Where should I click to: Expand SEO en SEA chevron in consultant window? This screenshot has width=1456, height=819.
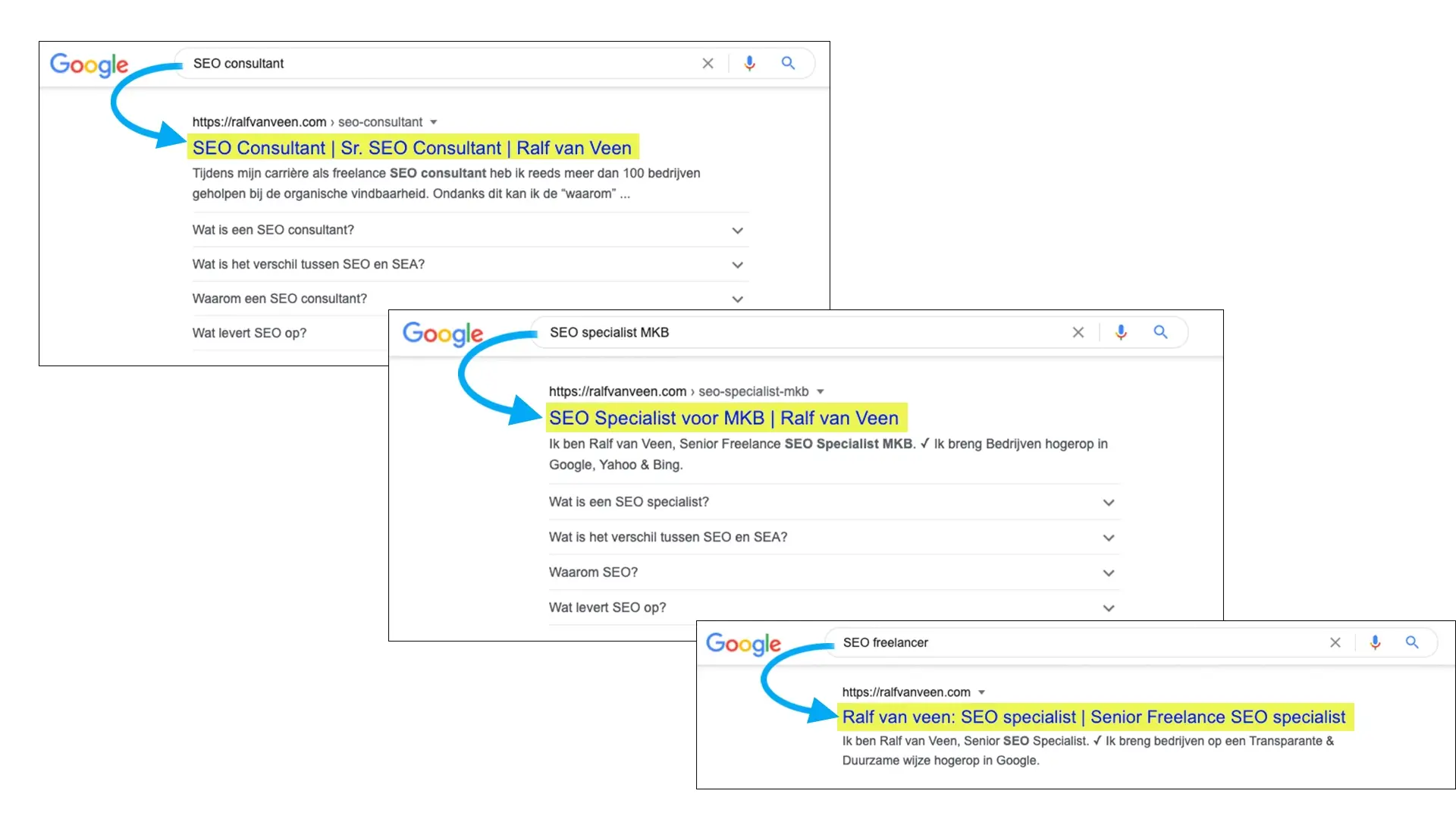click(737, 265)
